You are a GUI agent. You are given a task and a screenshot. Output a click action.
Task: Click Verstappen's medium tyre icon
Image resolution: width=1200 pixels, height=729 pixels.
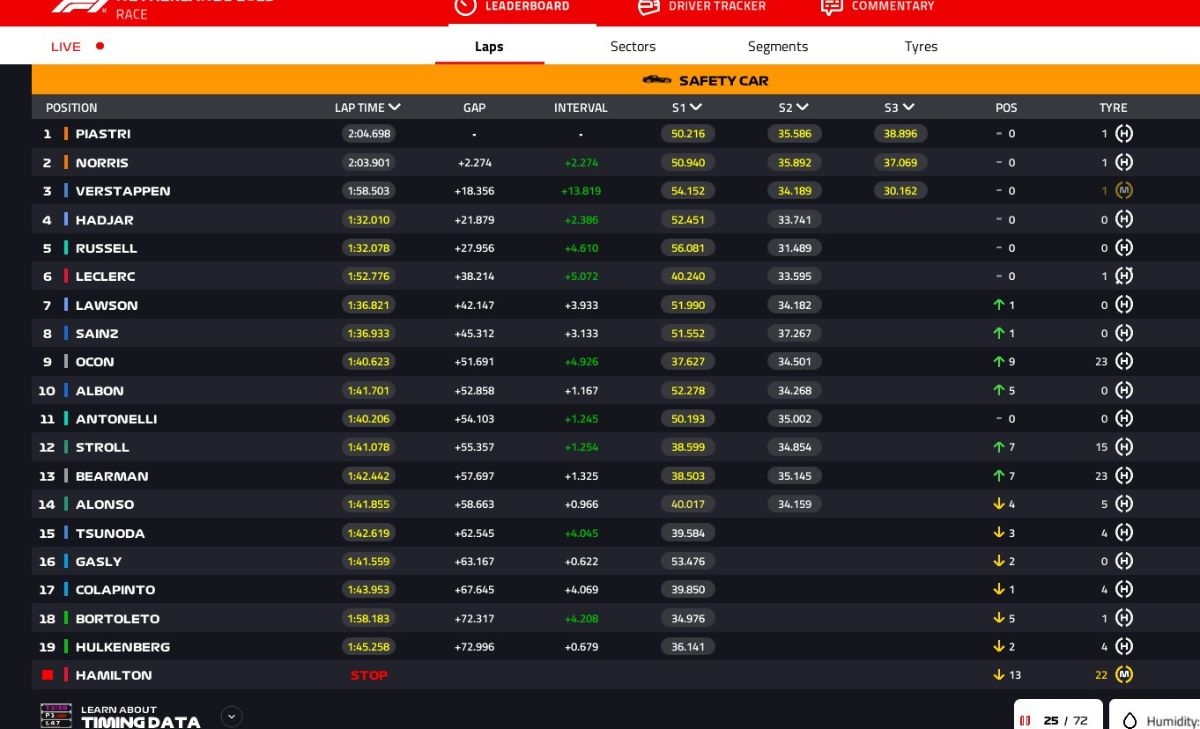[1124, 191]
